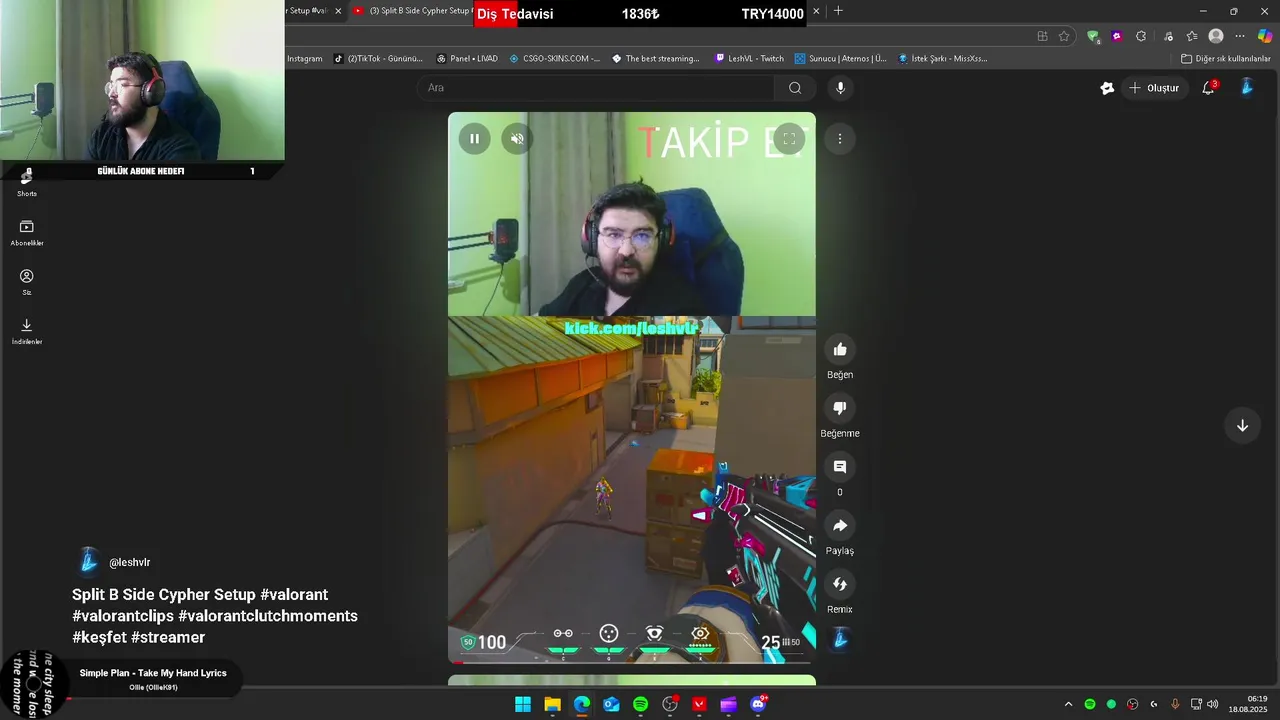Click the green shield extension icon
Viewport: 1280px width, 720px height.
click(x=1093, y=36)
